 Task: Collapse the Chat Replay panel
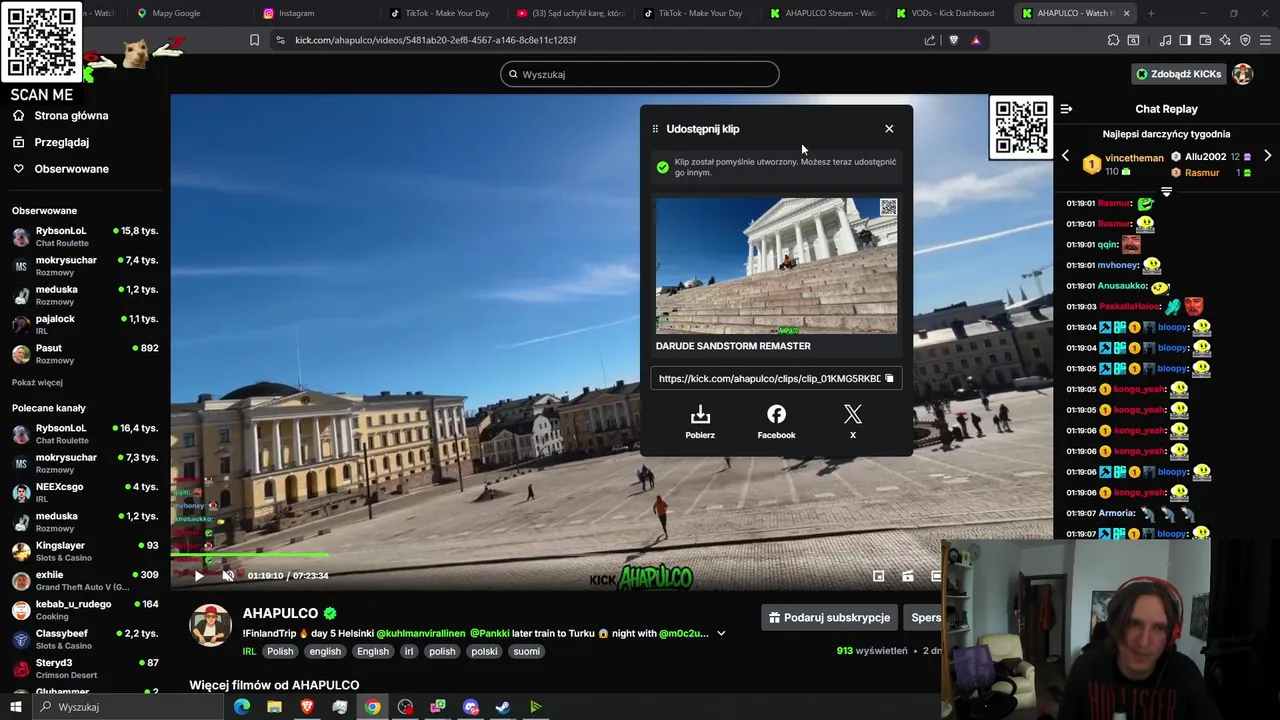[x=1066, y=109]
